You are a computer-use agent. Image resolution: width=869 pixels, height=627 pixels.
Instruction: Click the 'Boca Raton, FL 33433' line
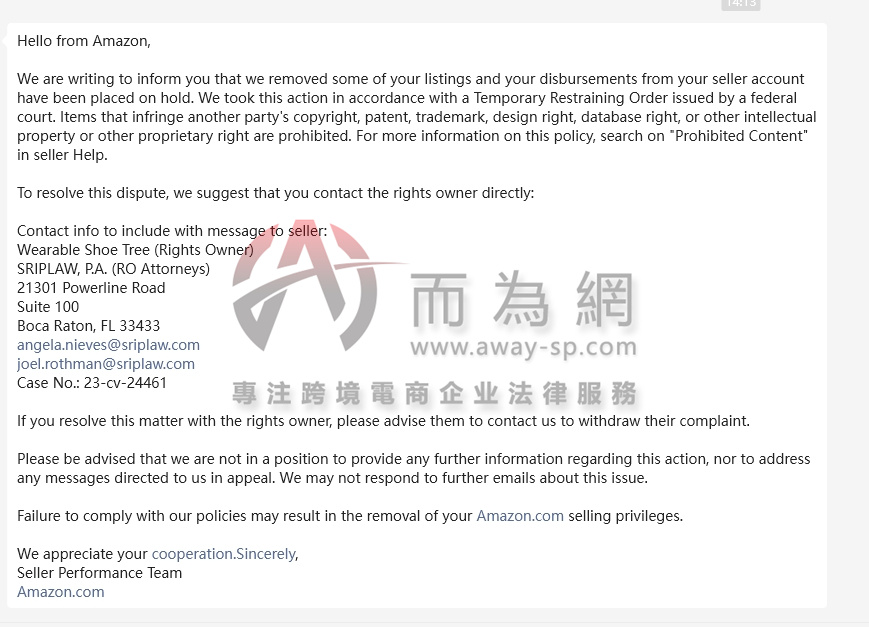click(89, 325)
